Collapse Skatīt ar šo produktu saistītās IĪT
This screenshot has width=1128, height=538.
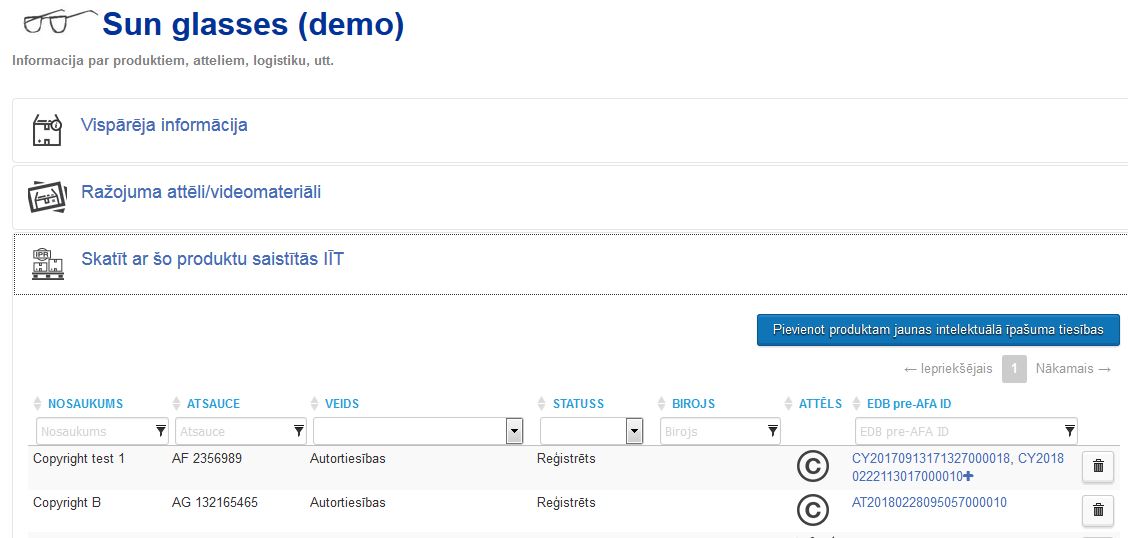click(212, 260)
